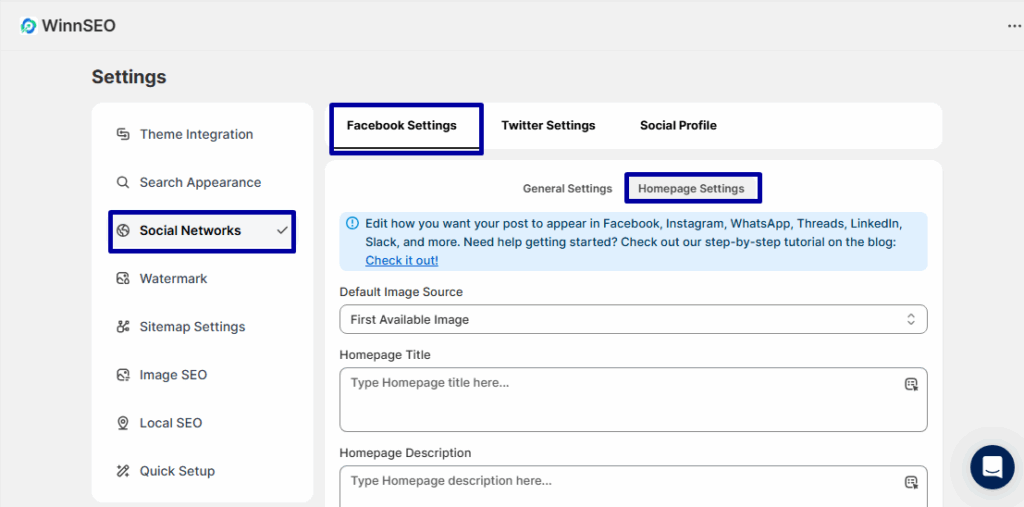Click the 'Homepage Title' label
This screenshot has width=1024, height=507.
tap(385, 355)
